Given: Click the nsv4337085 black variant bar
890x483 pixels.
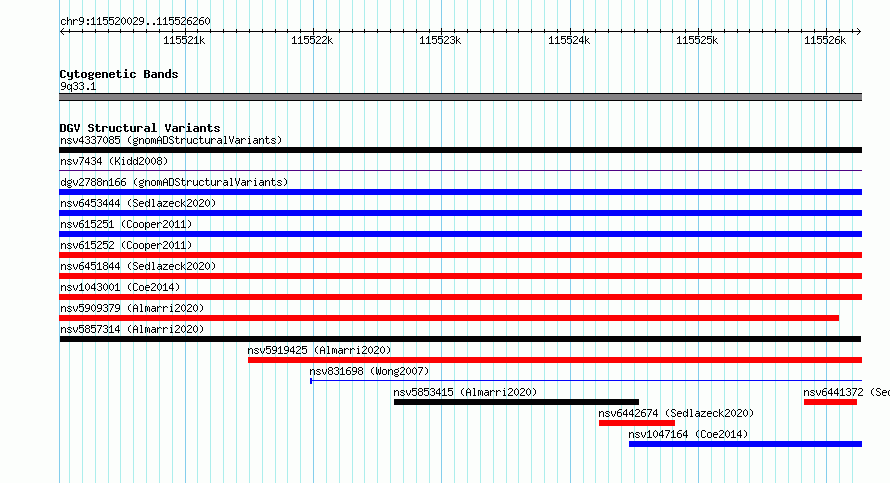Looking at the screenshot, I should 460,150.
